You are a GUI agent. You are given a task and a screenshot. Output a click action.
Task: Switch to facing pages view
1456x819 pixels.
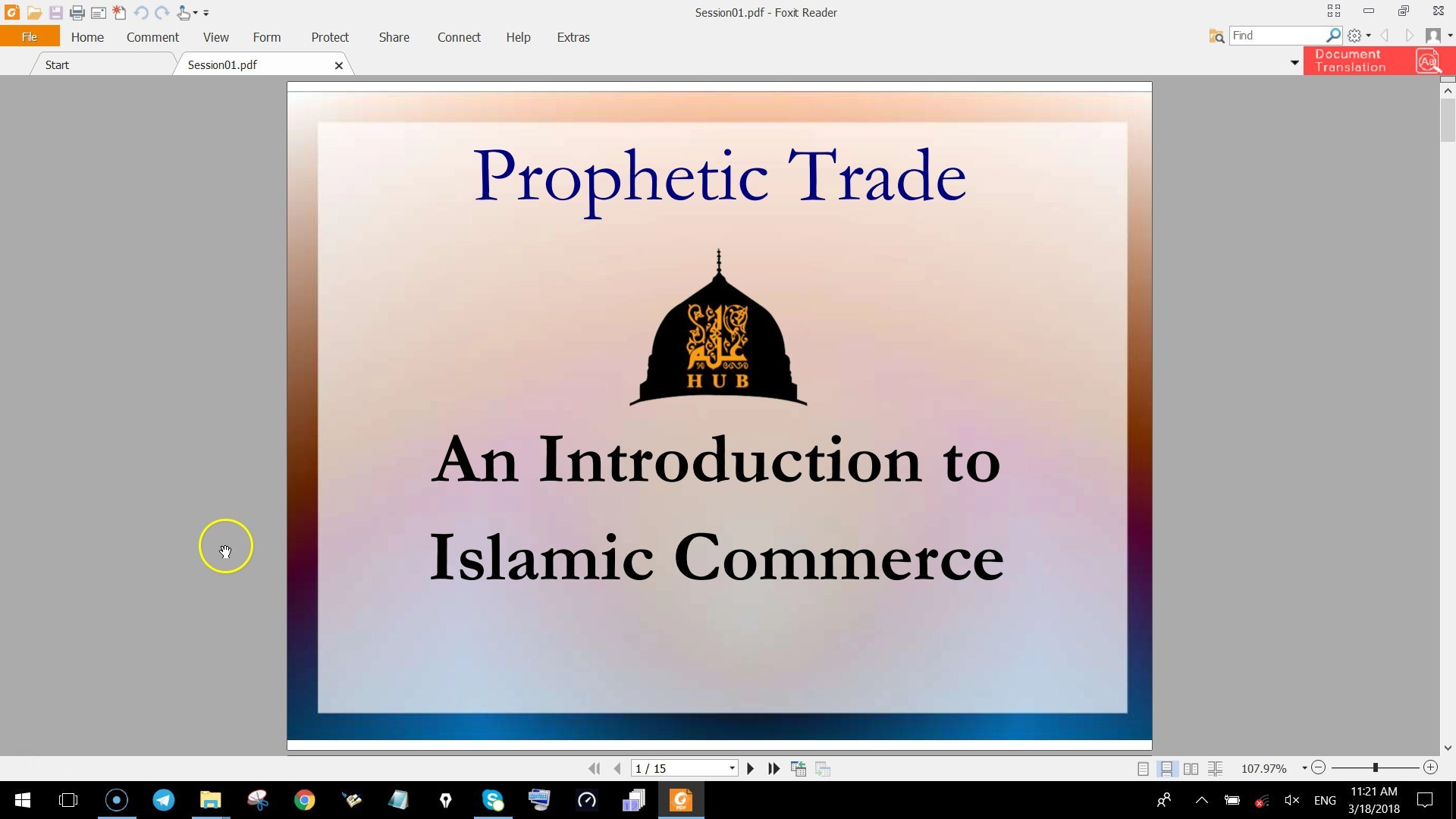pos(1191,768)
